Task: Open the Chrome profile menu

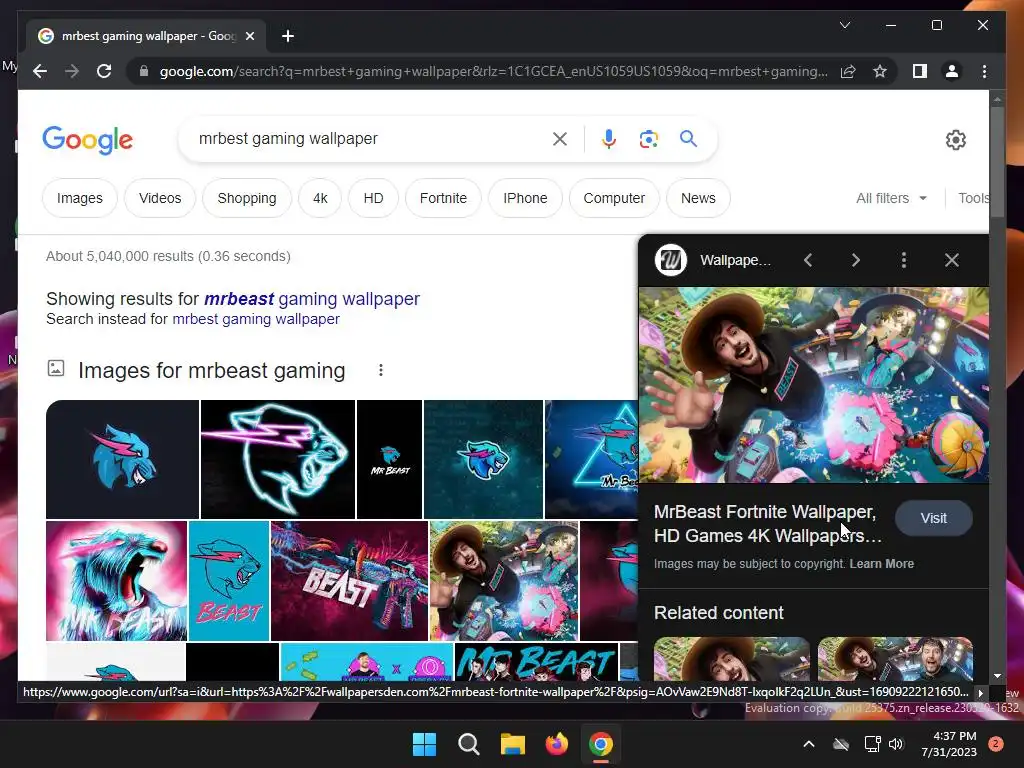Action: pyautogui.click(x=952, y=71)
